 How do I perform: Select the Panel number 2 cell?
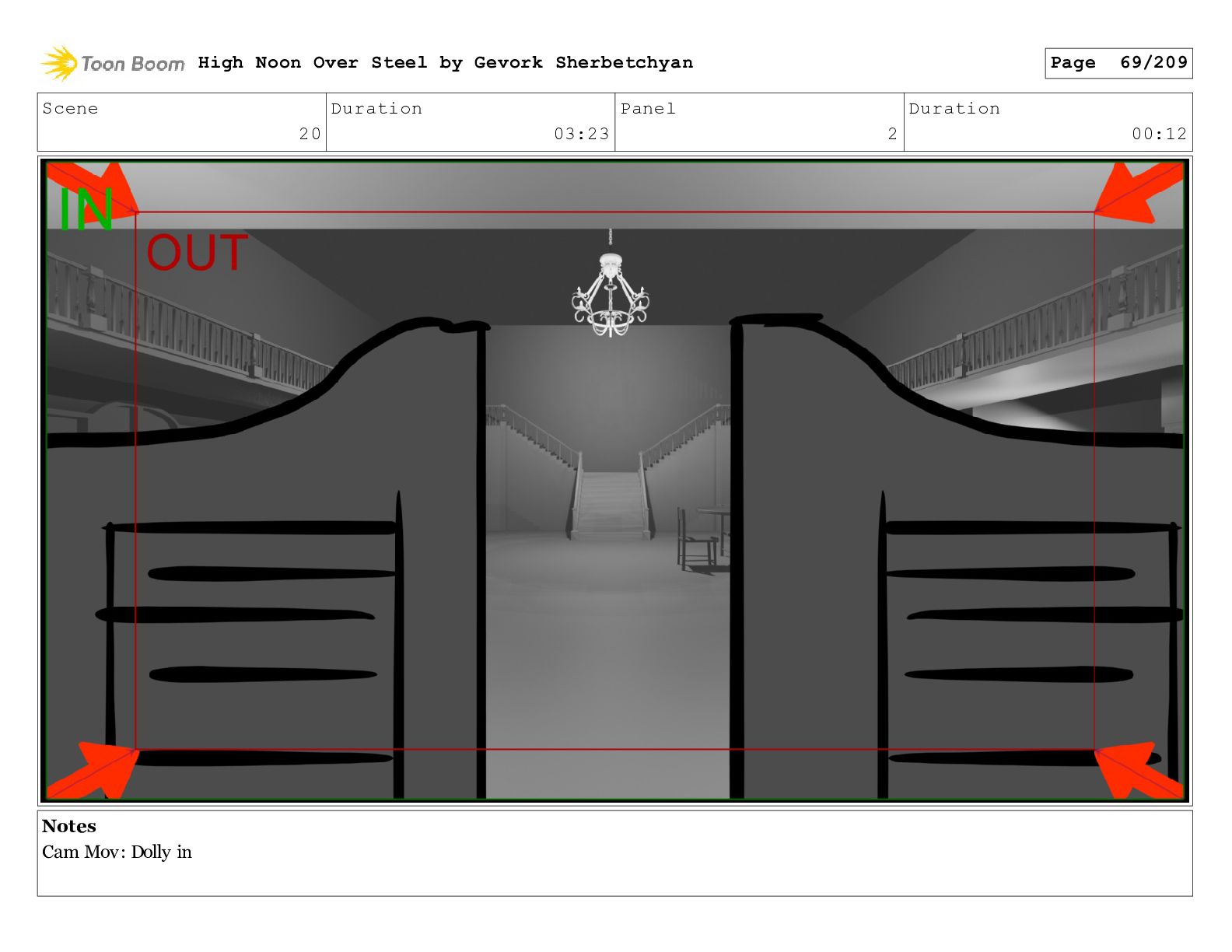(759, 122)
